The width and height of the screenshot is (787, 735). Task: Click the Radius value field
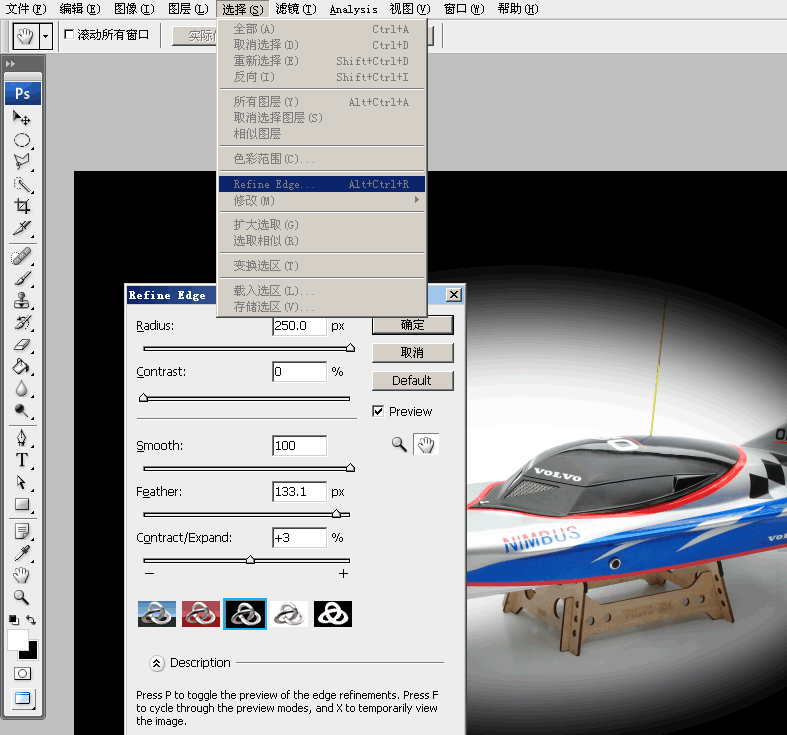click(299, 326)
